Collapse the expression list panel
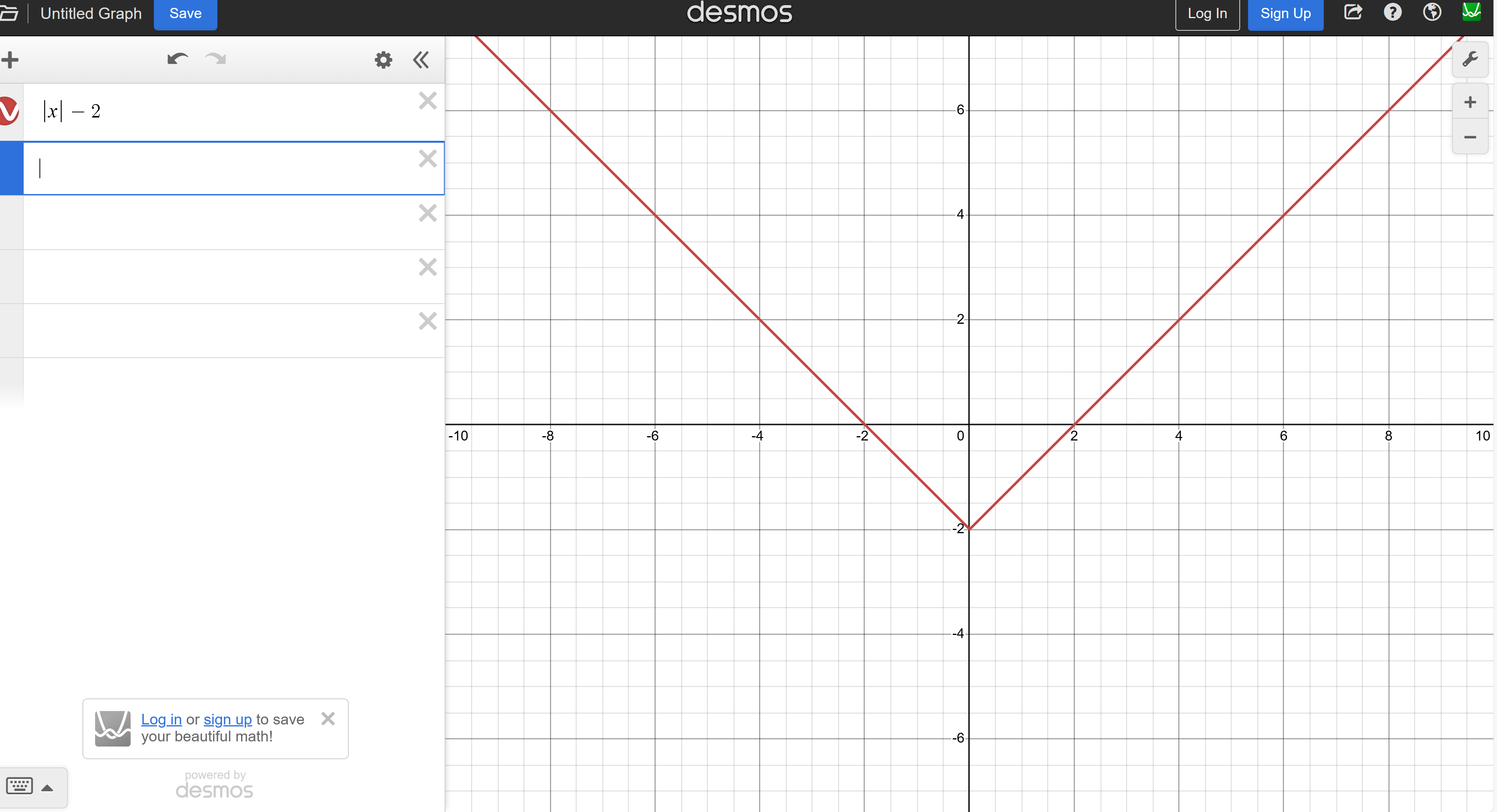The width and height of the screenshot is (1497, 812). 421,59
